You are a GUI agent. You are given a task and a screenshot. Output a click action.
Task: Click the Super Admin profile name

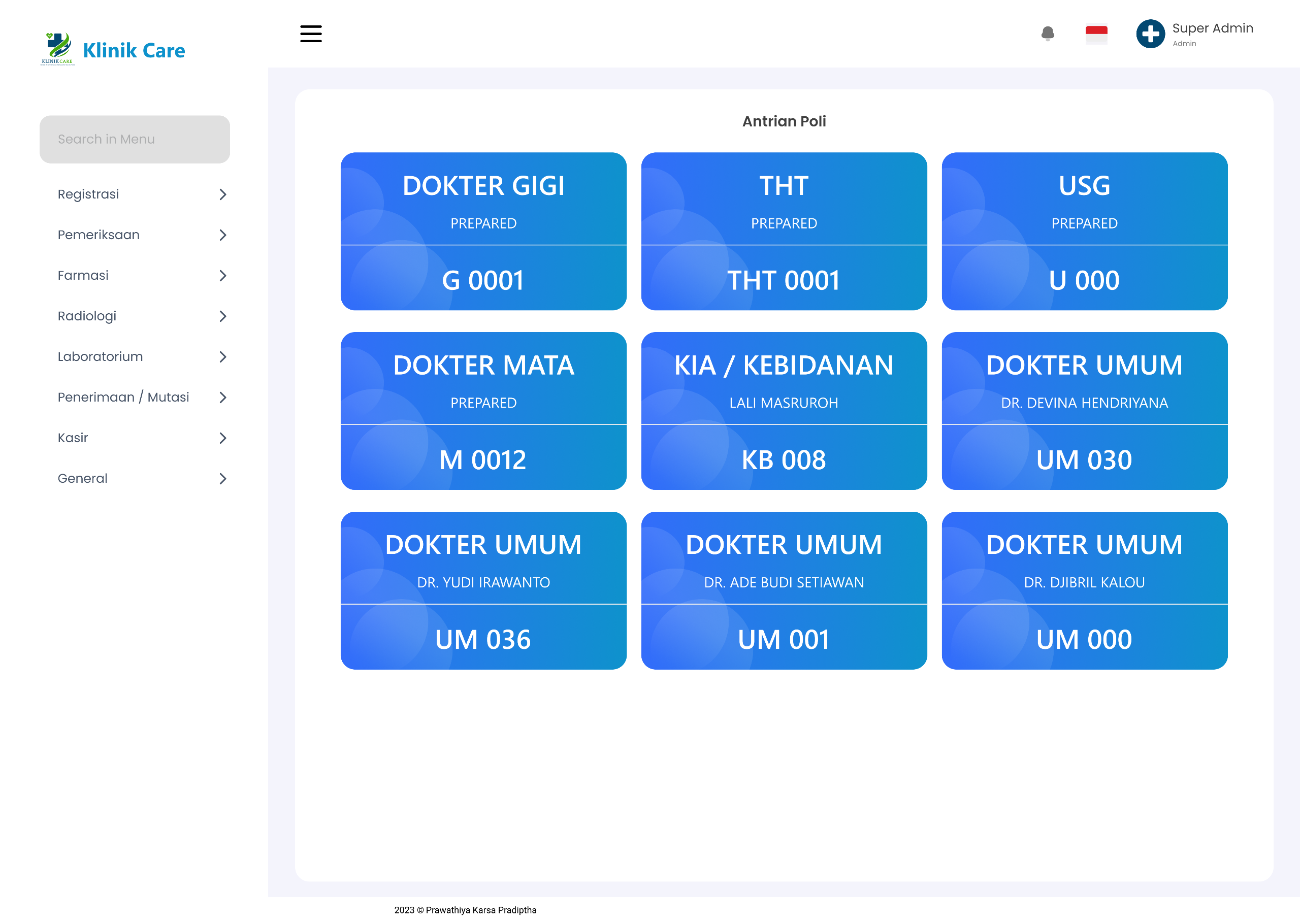1212,28
